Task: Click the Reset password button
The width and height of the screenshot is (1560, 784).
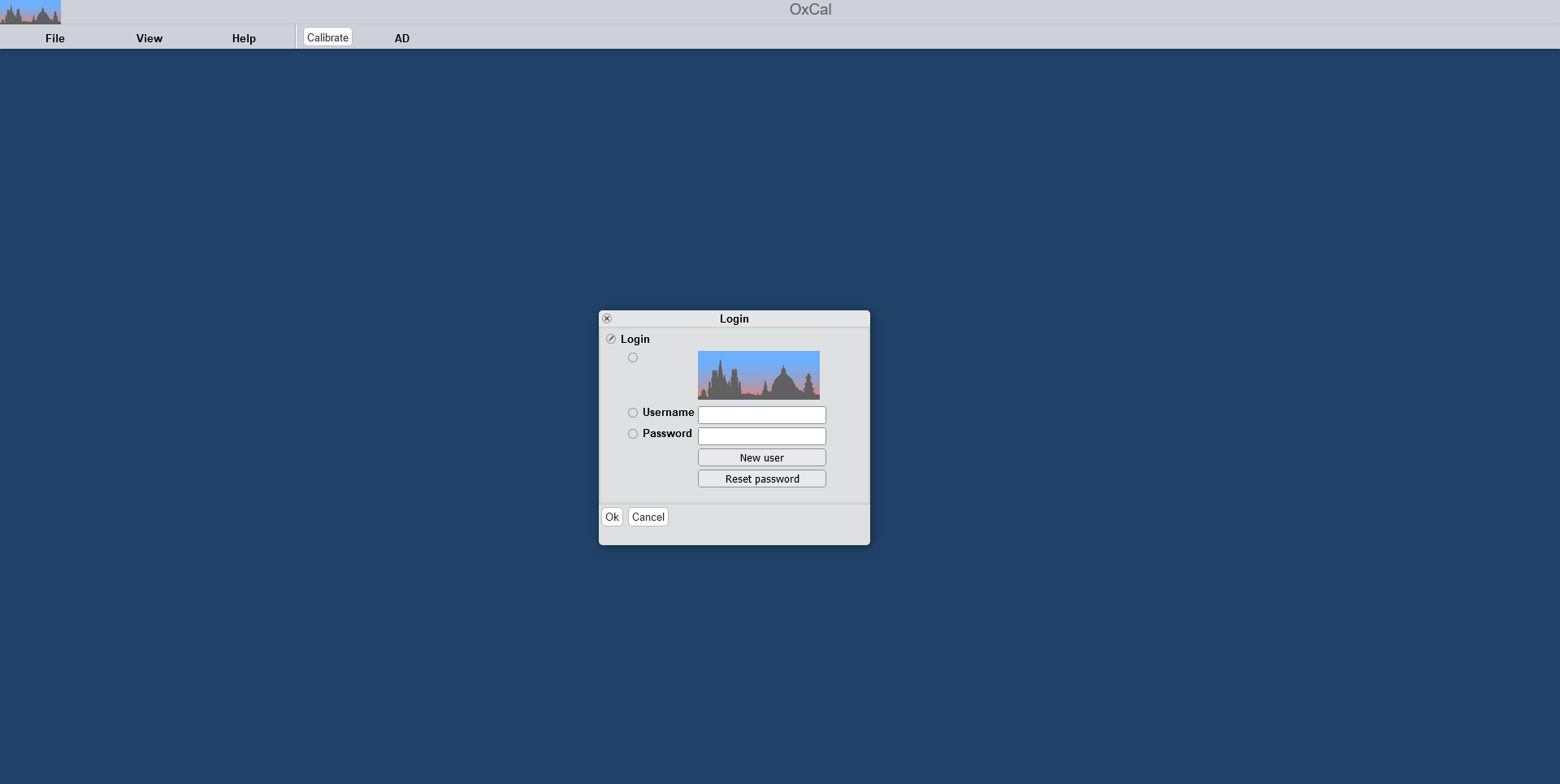Action: (761, 479)
